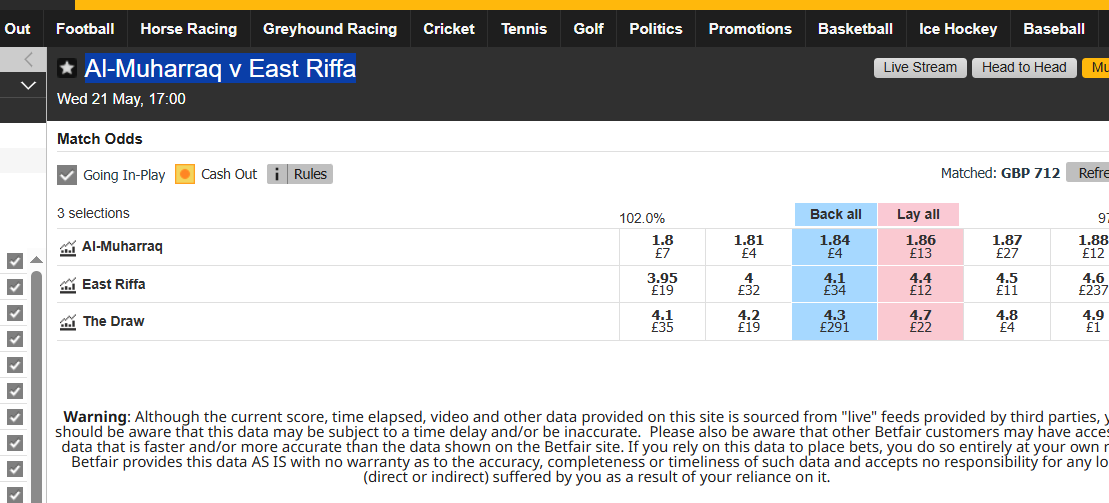
Task: Select the 4.4 lay price for East Riffa
Action: click(921, 284)
